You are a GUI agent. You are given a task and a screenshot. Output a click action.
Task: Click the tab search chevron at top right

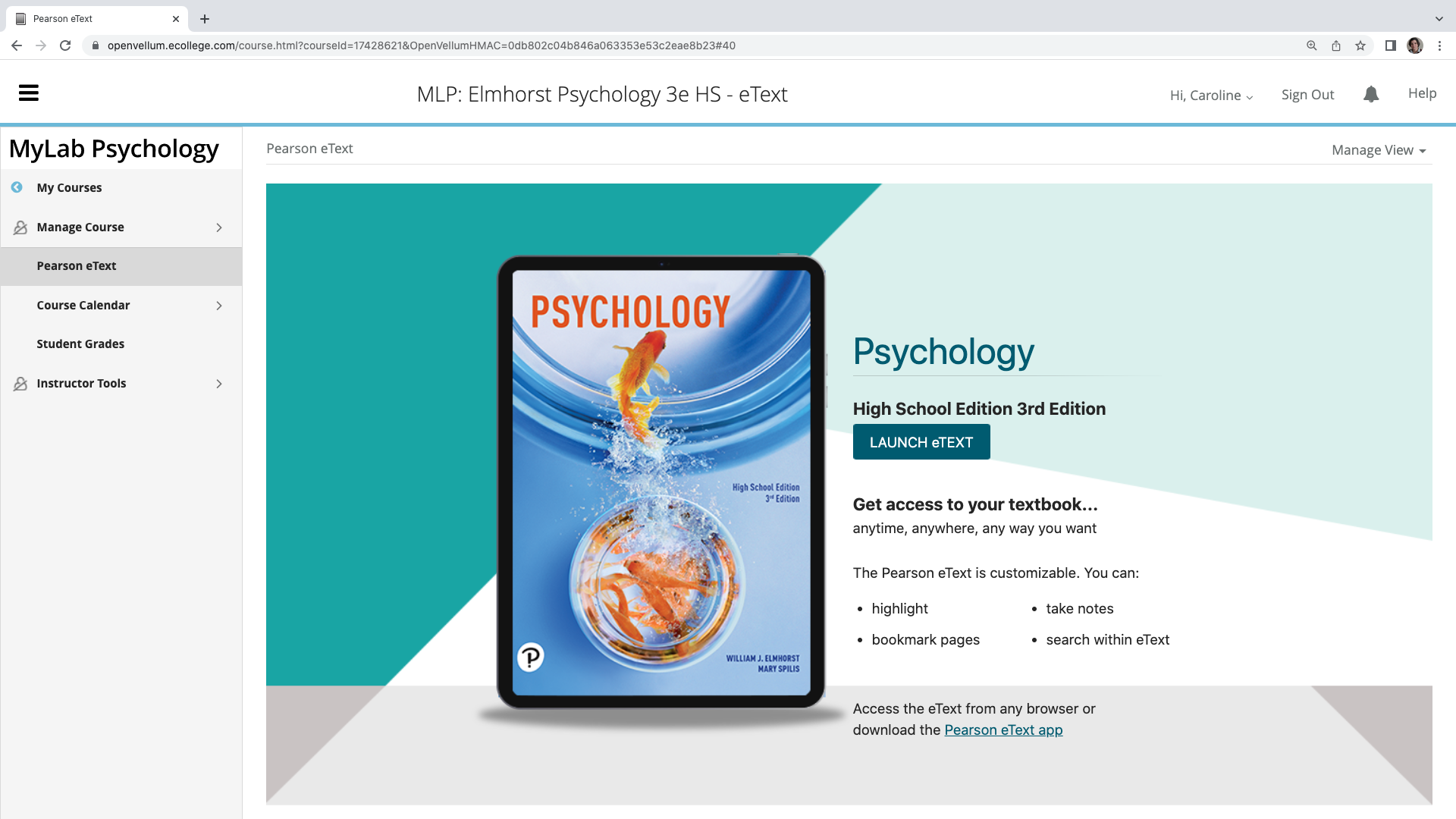pos(1439,19)
